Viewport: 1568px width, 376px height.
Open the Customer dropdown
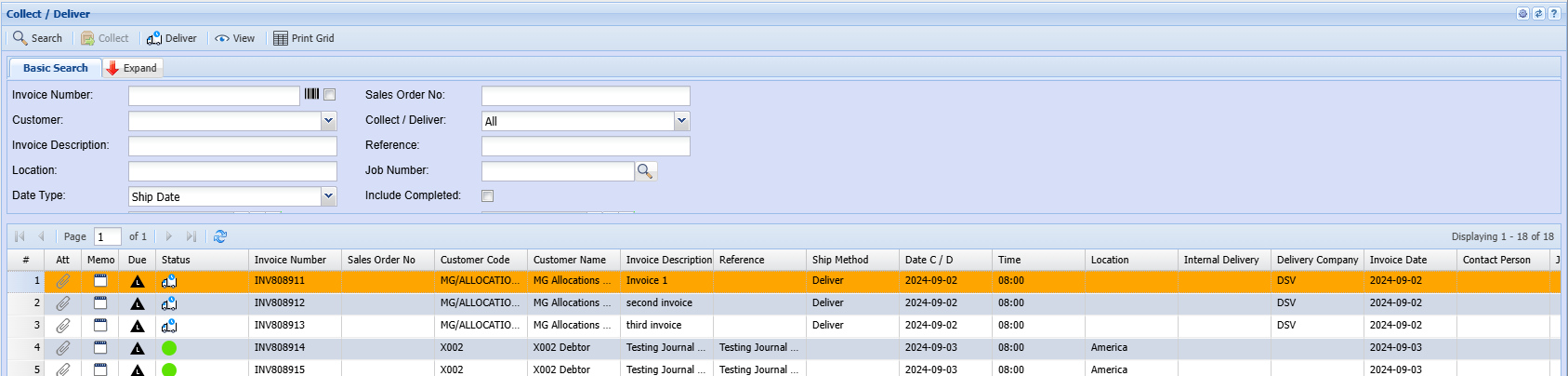click(x=328, y=121)
